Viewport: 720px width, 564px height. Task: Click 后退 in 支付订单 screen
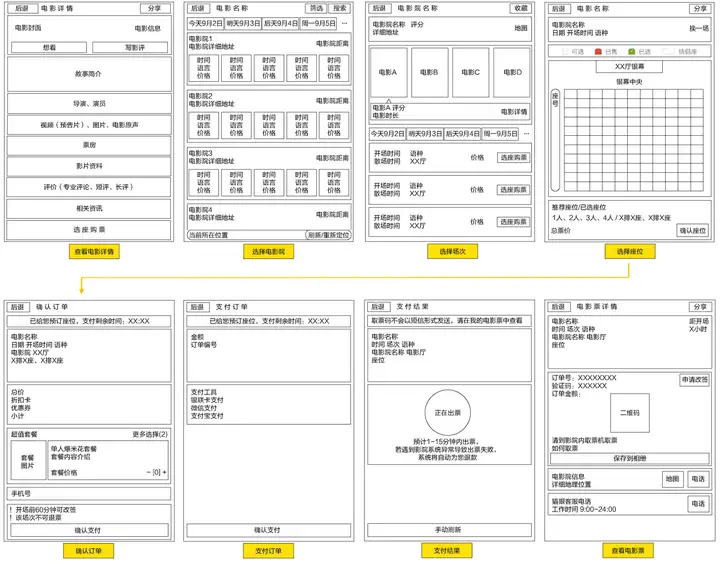pyautogui.click(x=197, y=306)
